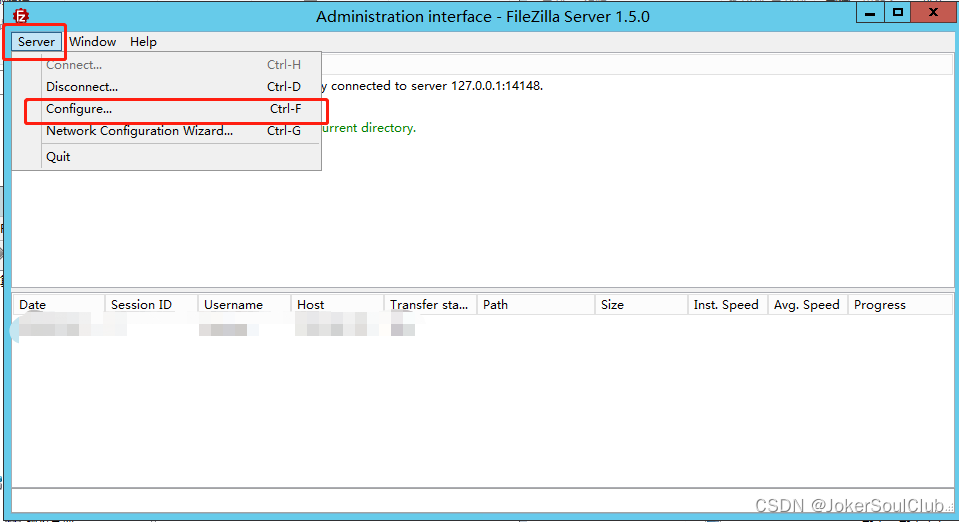Screen dimensions: 959x522
Task: Click log line 'connected to server 127.0.0.1:14148'
Action: coord(437,86)
